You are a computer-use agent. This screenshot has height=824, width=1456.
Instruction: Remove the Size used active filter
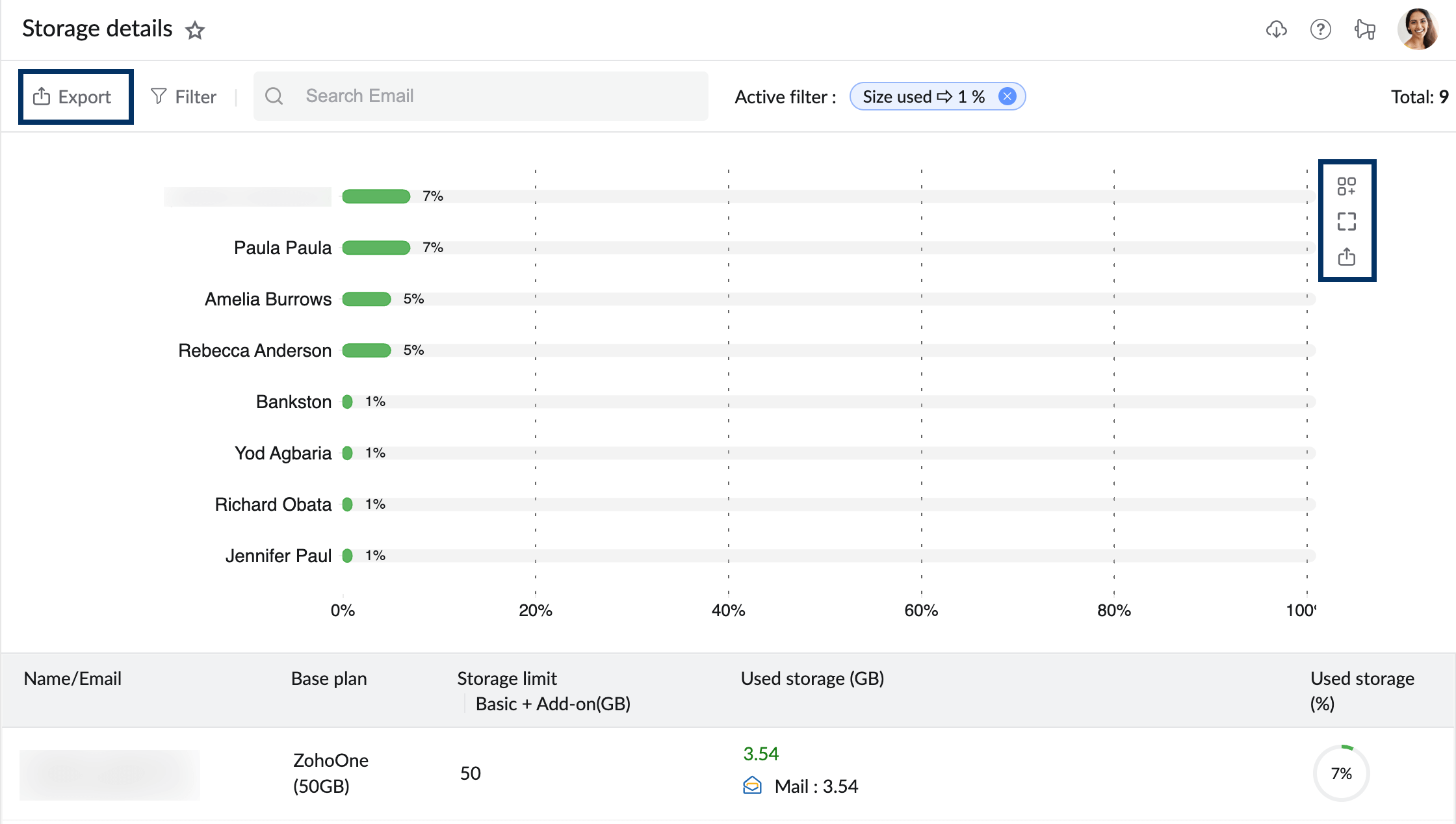click(x=1007, y=96)
